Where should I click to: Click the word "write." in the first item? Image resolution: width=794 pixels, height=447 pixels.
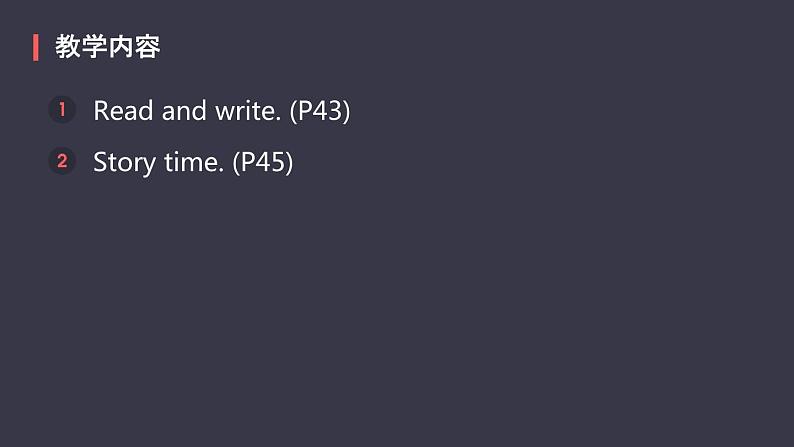pyautogui.click(x=247, y=111)
